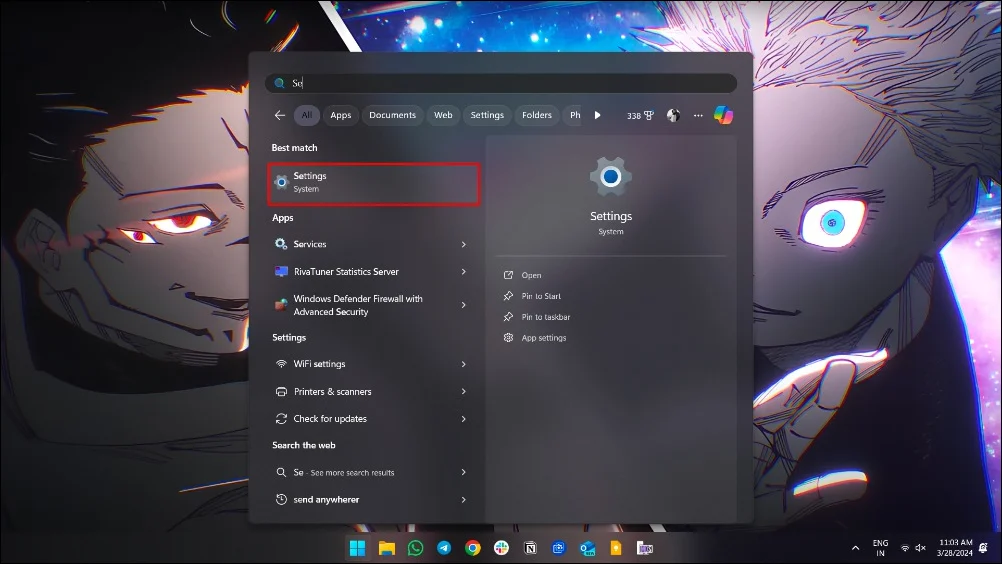Expand the See more search results chevron
This screenshot has width=1002, height=564.
pos(464,472)
